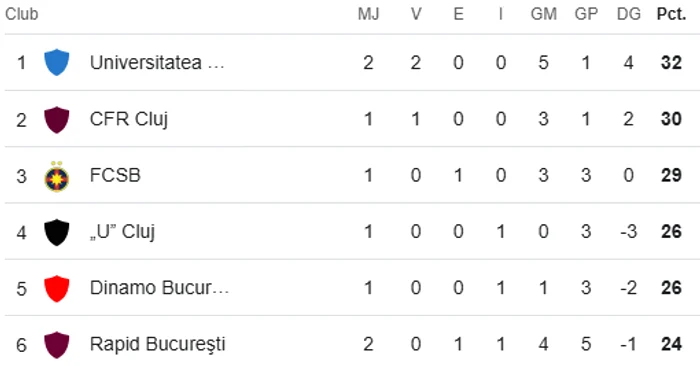Open the CFR Cluj team link
This screenshot has width=700, height=366.
(x=129, y=119)
